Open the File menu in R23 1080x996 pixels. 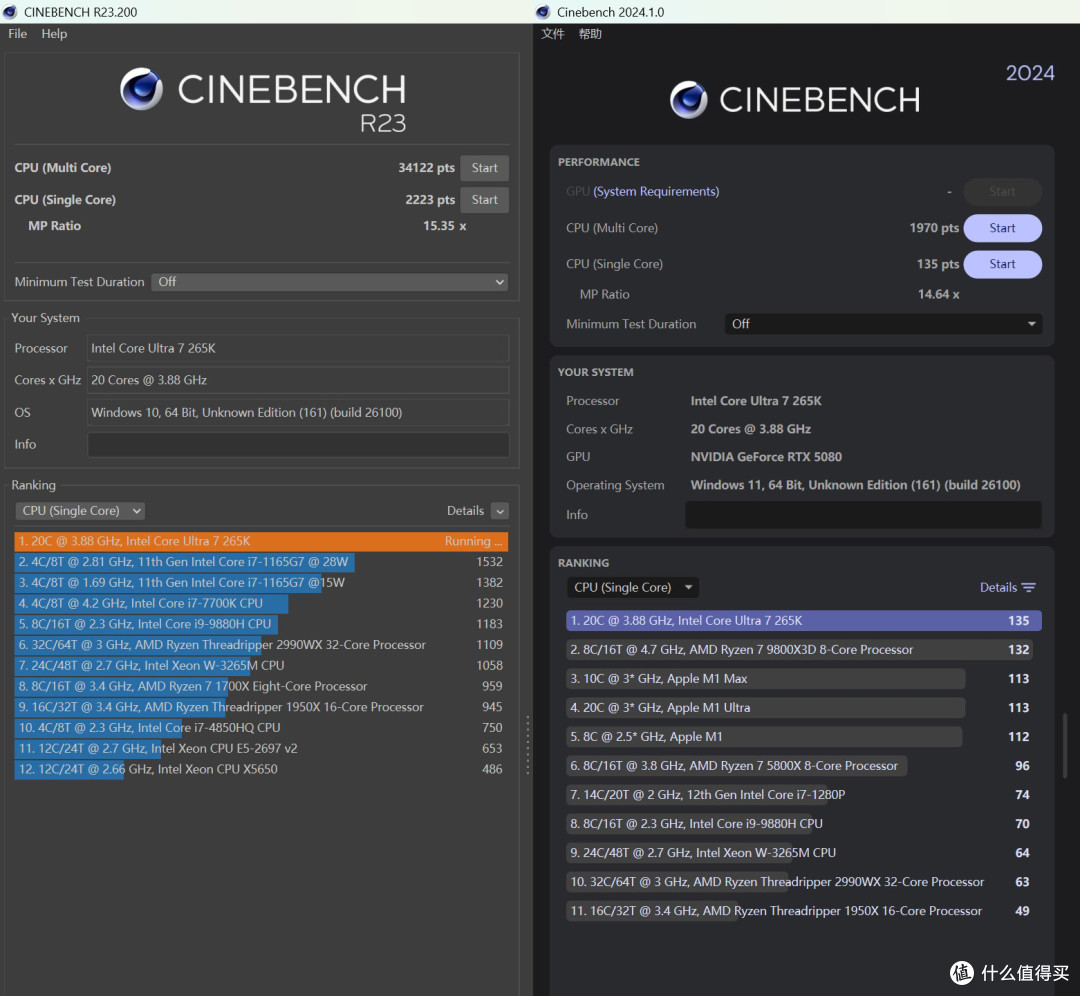(x=17, y=34)
